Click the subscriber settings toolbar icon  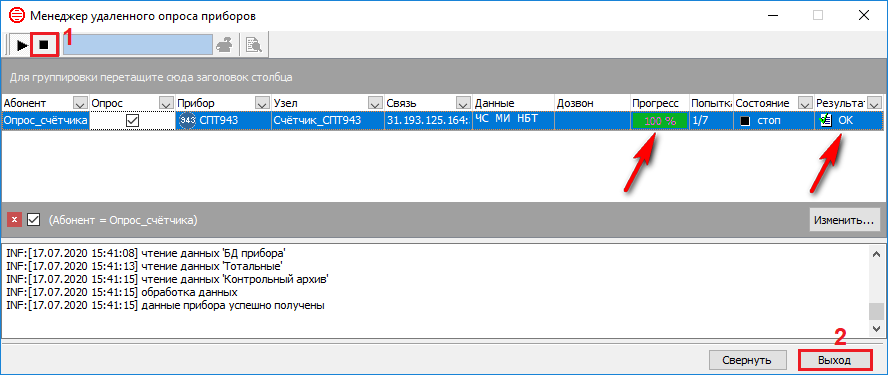tap(225, 44)
